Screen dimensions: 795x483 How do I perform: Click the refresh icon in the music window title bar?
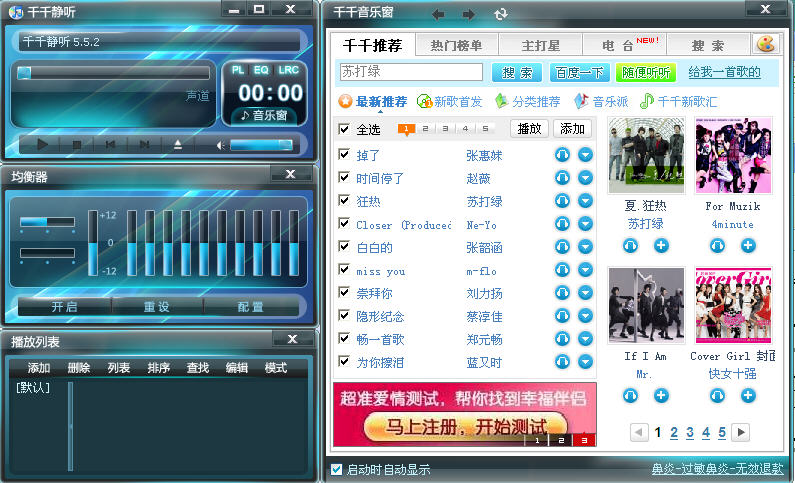click(501, 14)
